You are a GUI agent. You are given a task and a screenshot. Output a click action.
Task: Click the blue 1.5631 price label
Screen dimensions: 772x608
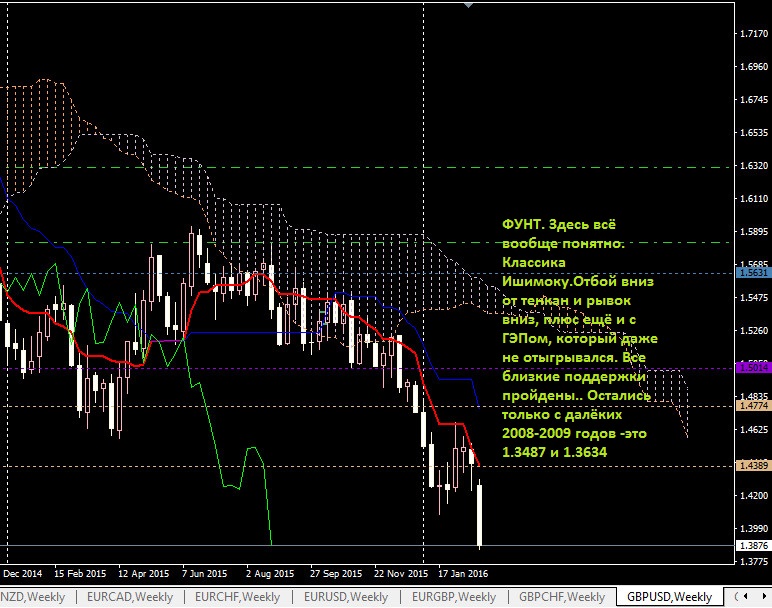pyautogui.click(x=753, y=272)
